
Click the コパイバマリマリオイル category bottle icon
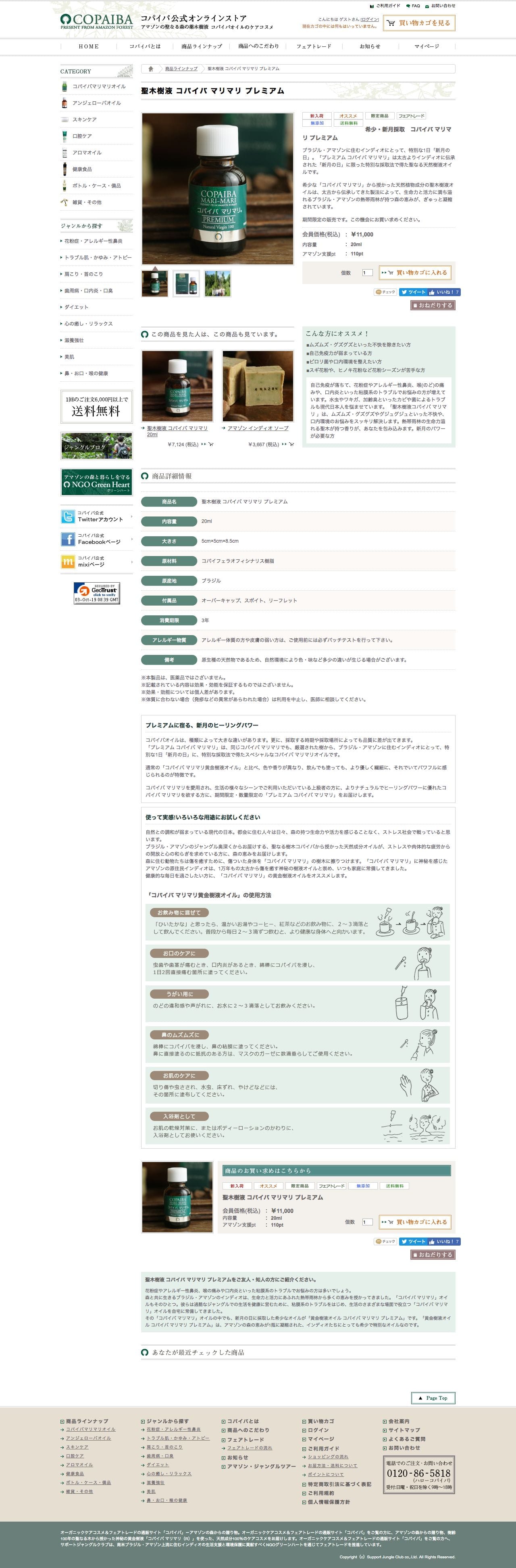pyautogui.click(x=64, y=86)
